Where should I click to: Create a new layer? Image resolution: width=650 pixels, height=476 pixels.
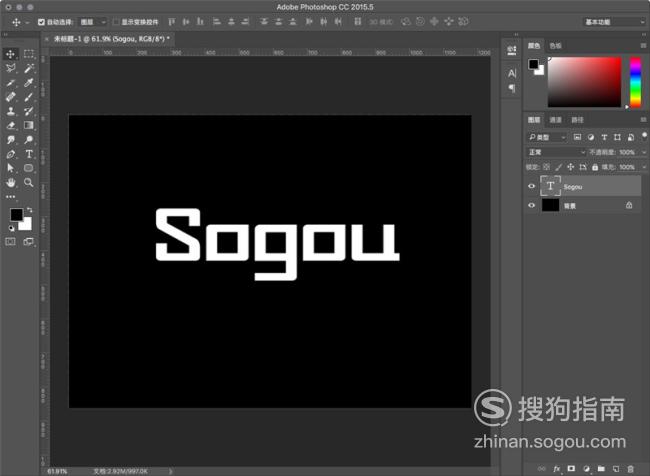click(x=616, y=469)
